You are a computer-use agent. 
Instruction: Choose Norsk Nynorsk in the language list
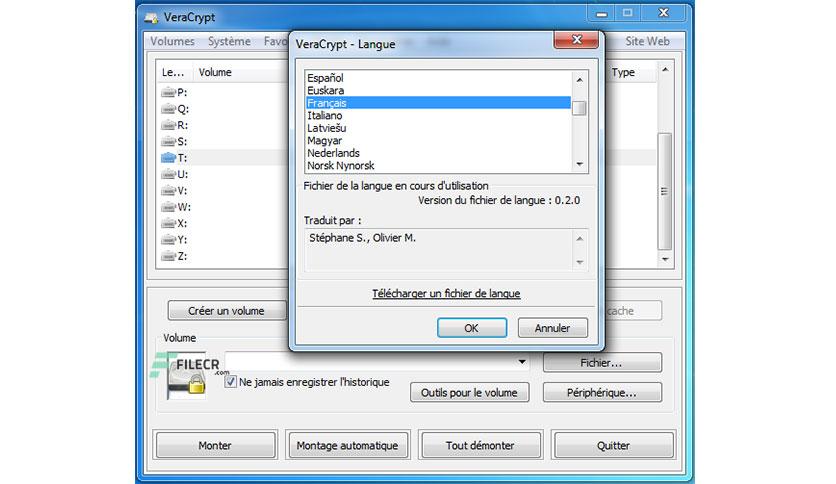438,166
